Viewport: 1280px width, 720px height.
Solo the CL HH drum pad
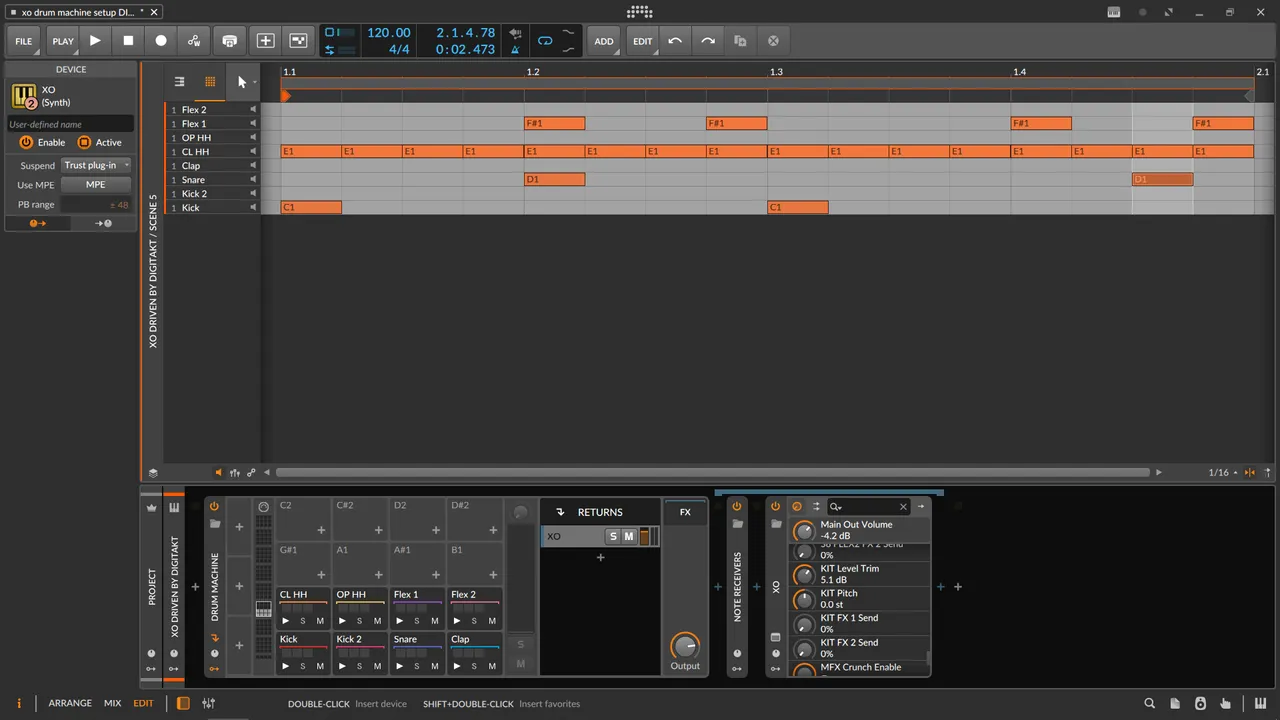tap(303, 621)
